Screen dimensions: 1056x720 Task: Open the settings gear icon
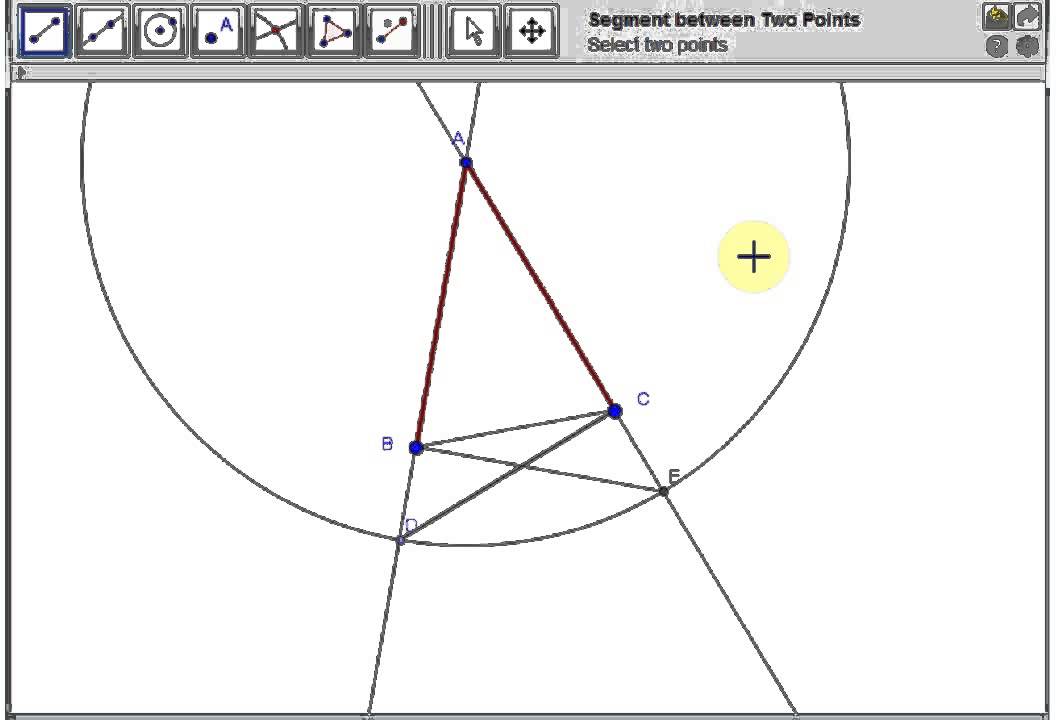(1027, 46)
